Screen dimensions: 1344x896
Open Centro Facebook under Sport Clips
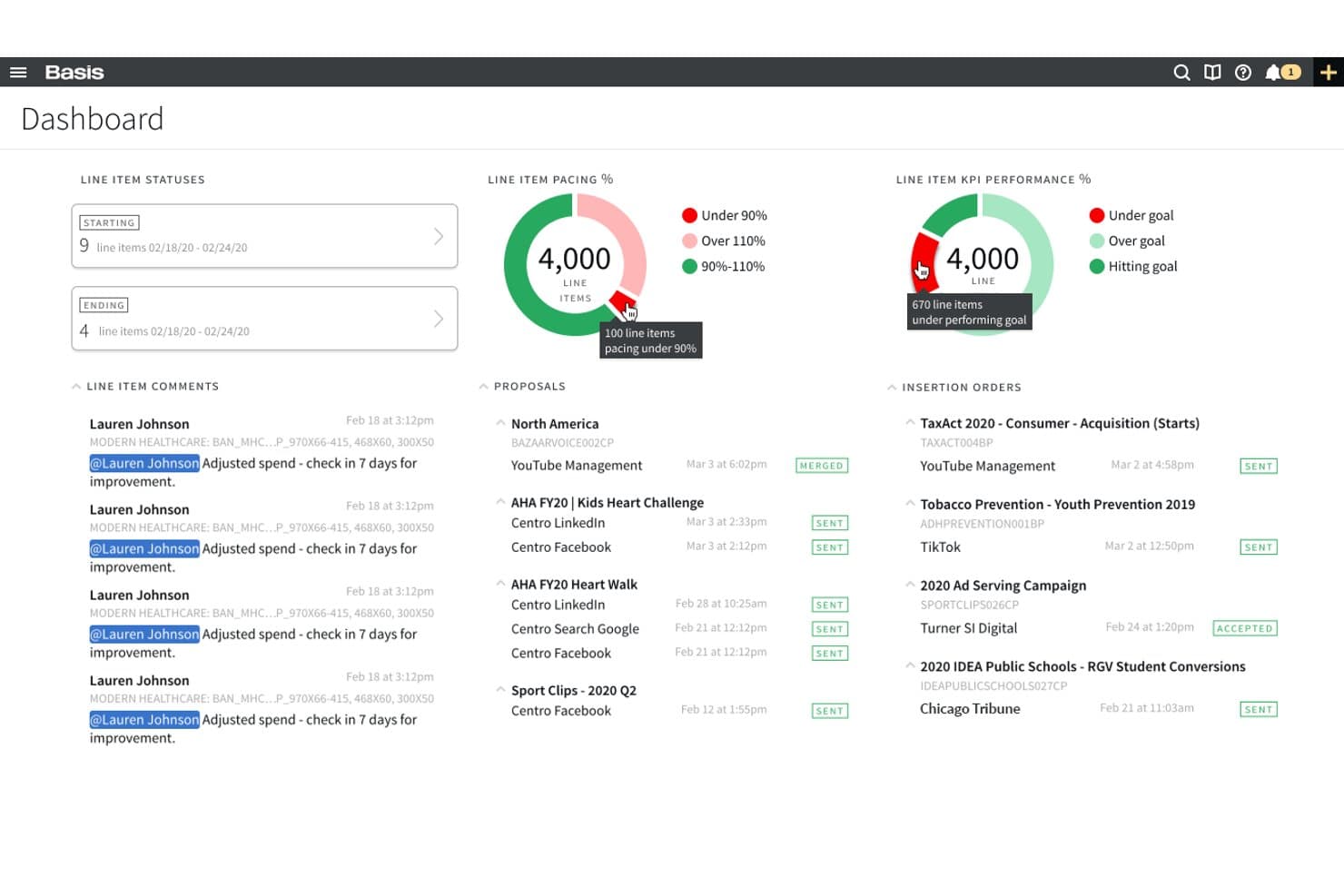(x=561, y=711)
